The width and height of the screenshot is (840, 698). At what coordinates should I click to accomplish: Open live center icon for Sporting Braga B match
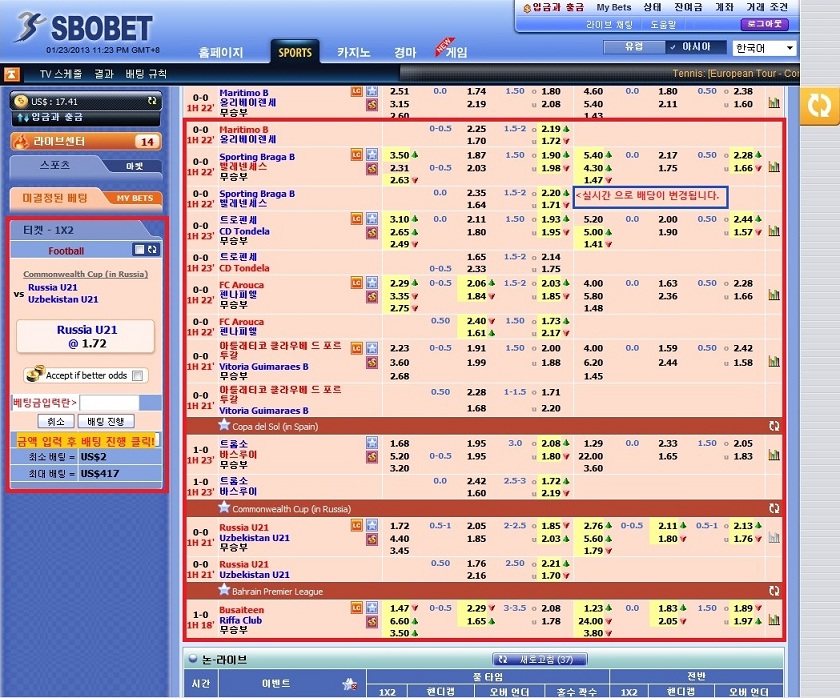pos(357,155)
